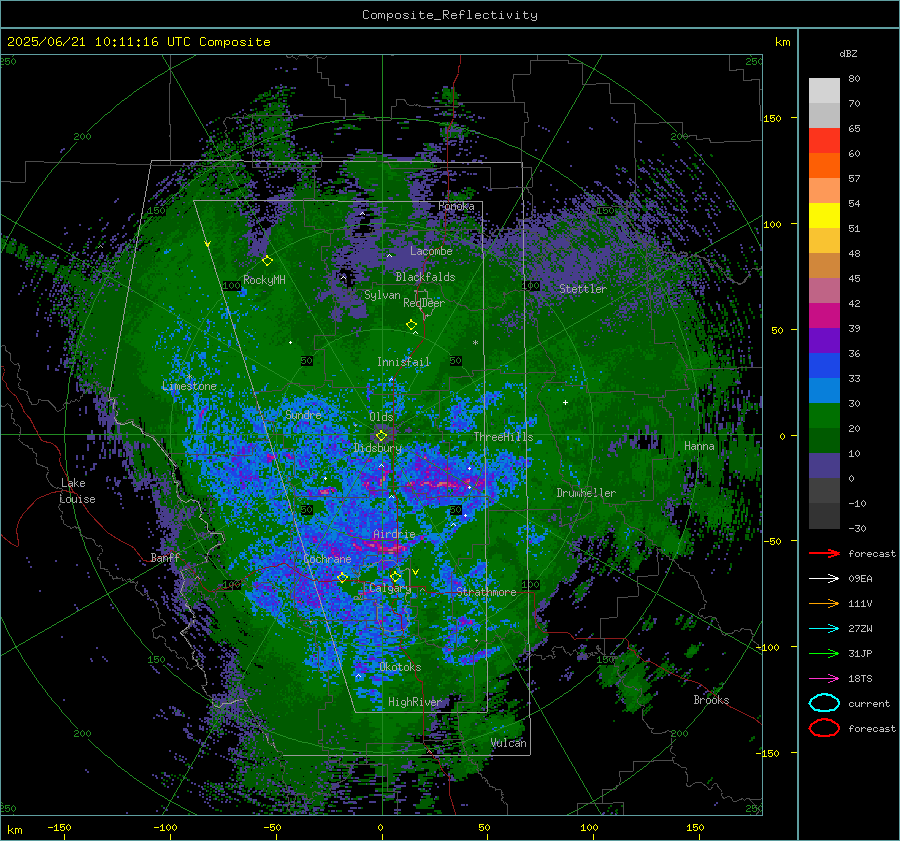Click the 150 tick on bottom axis
The width and height of the screenshot is (900, 841).
click(695, 827)
